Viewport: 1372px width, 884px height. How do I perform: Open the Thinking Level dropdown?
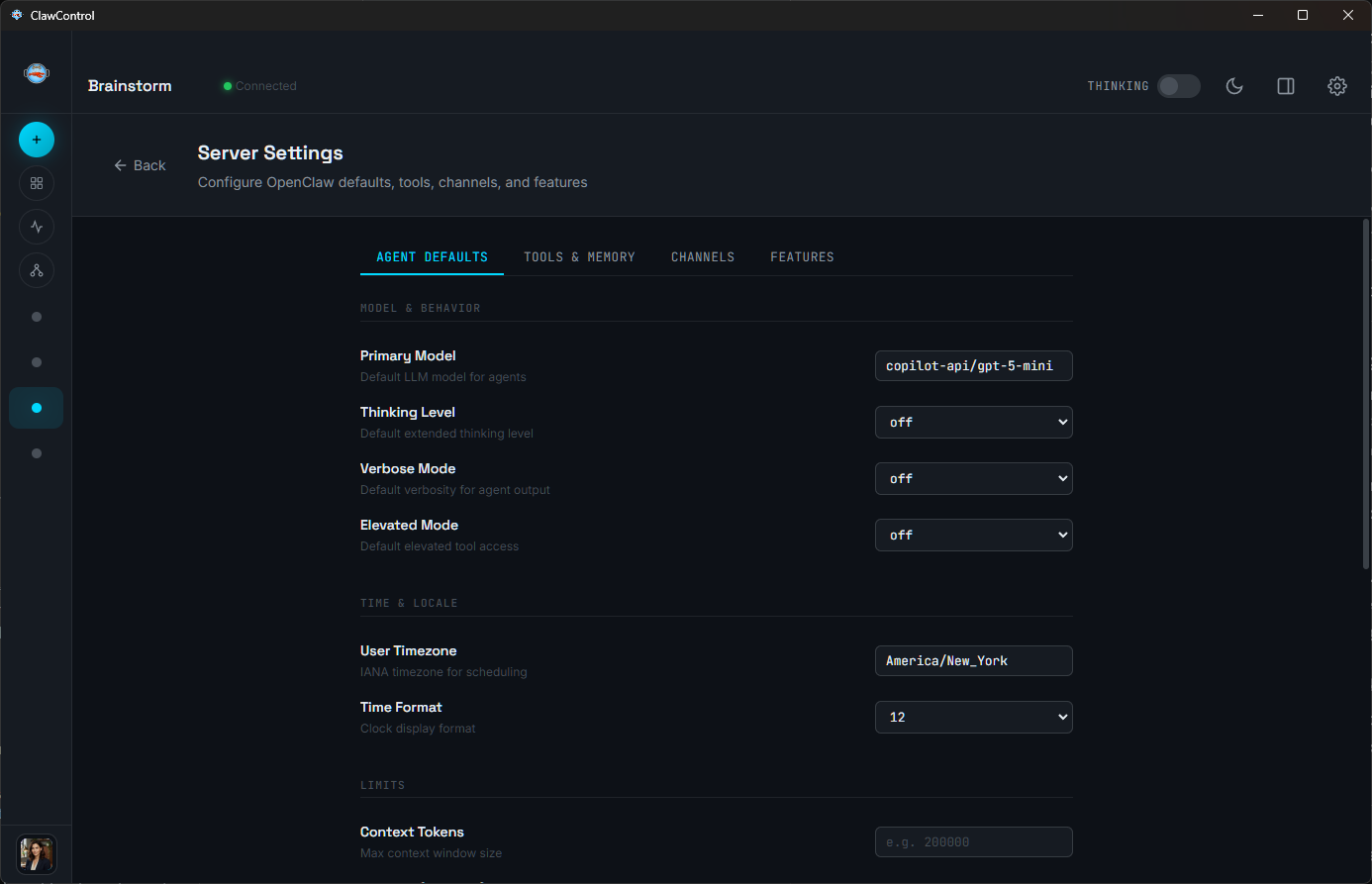[973, 422]
